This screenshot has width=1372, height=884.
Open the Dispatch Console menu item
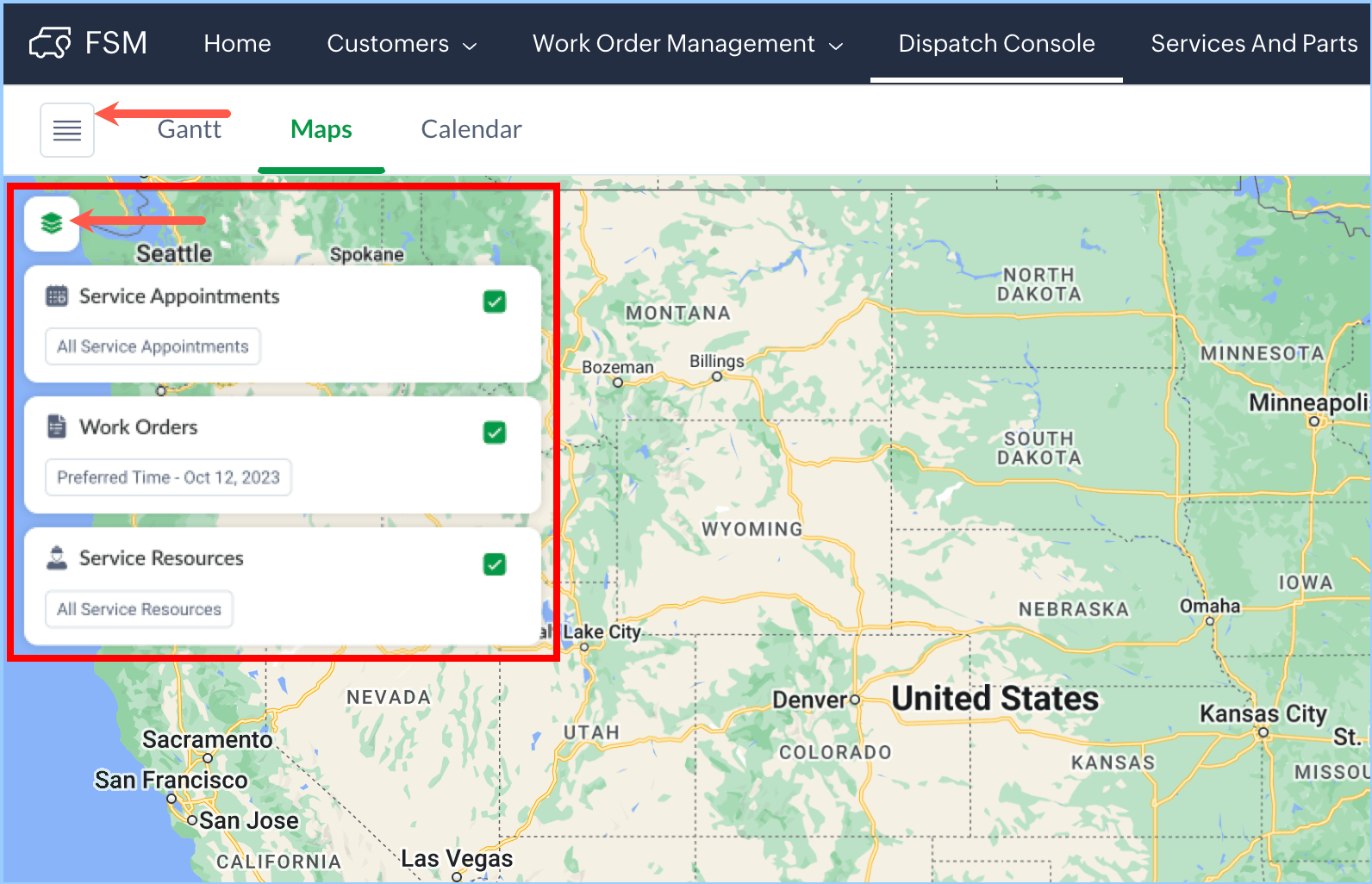pos(996,43)
